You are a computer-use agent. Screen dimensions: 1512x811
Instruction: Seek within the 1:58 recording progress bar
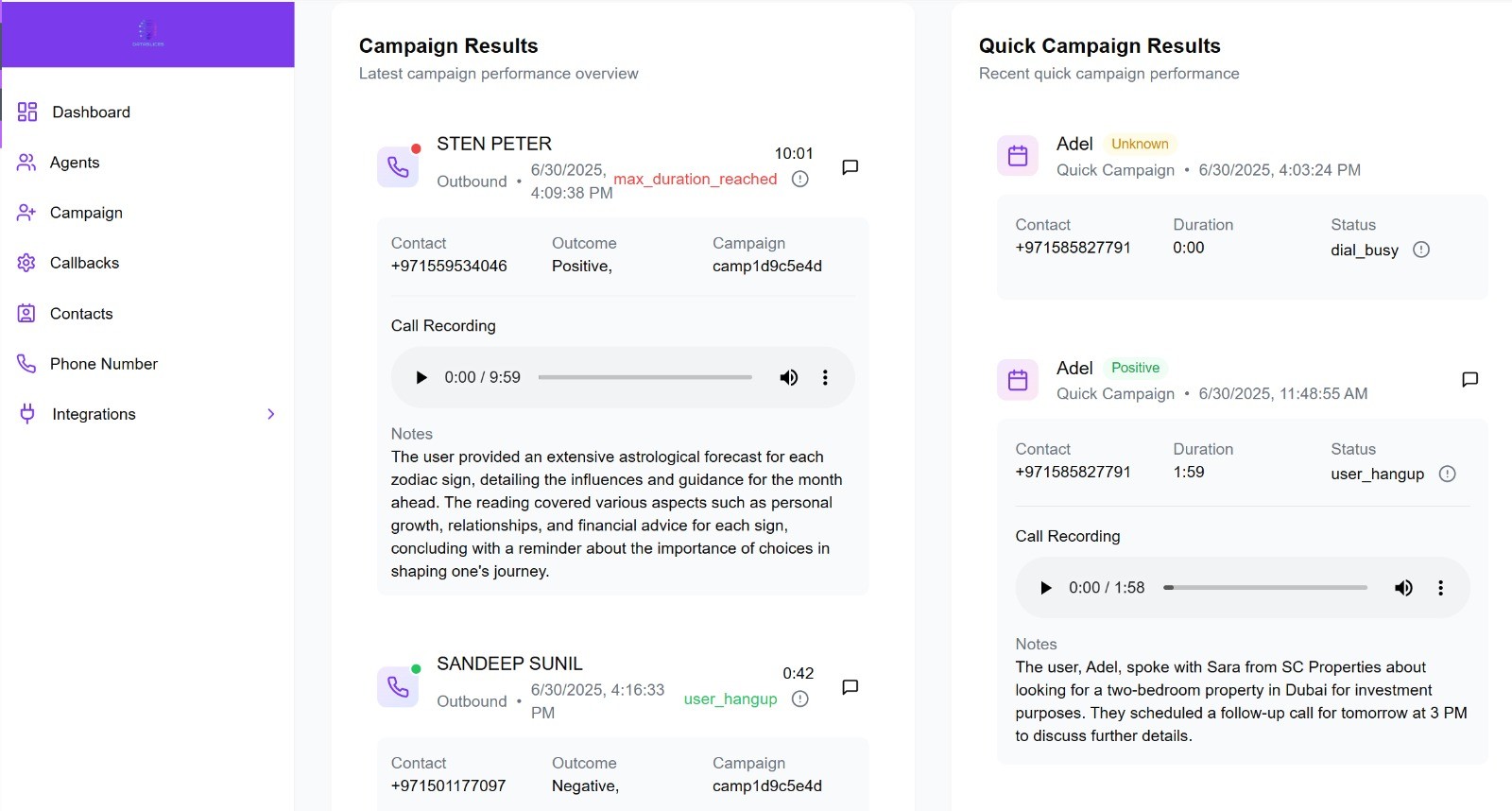(1265, 588)
